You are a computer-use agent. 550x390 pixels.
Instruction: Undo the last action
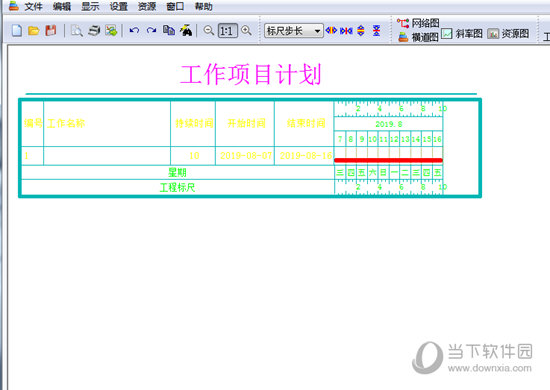click(134, 31)
